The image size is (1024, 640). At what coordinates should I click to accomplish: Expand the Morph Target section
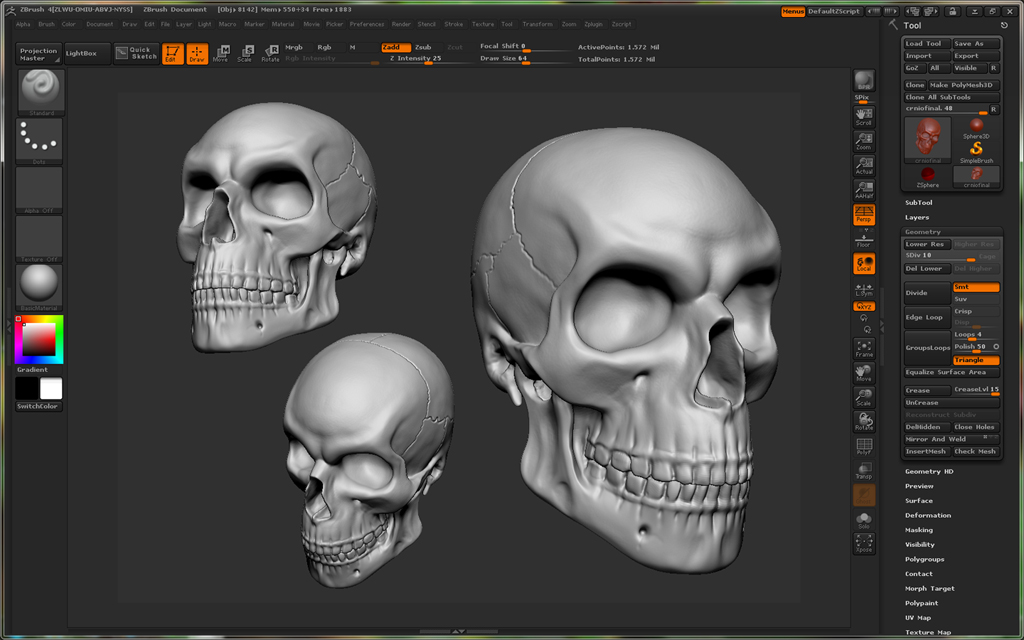[930, 589]
